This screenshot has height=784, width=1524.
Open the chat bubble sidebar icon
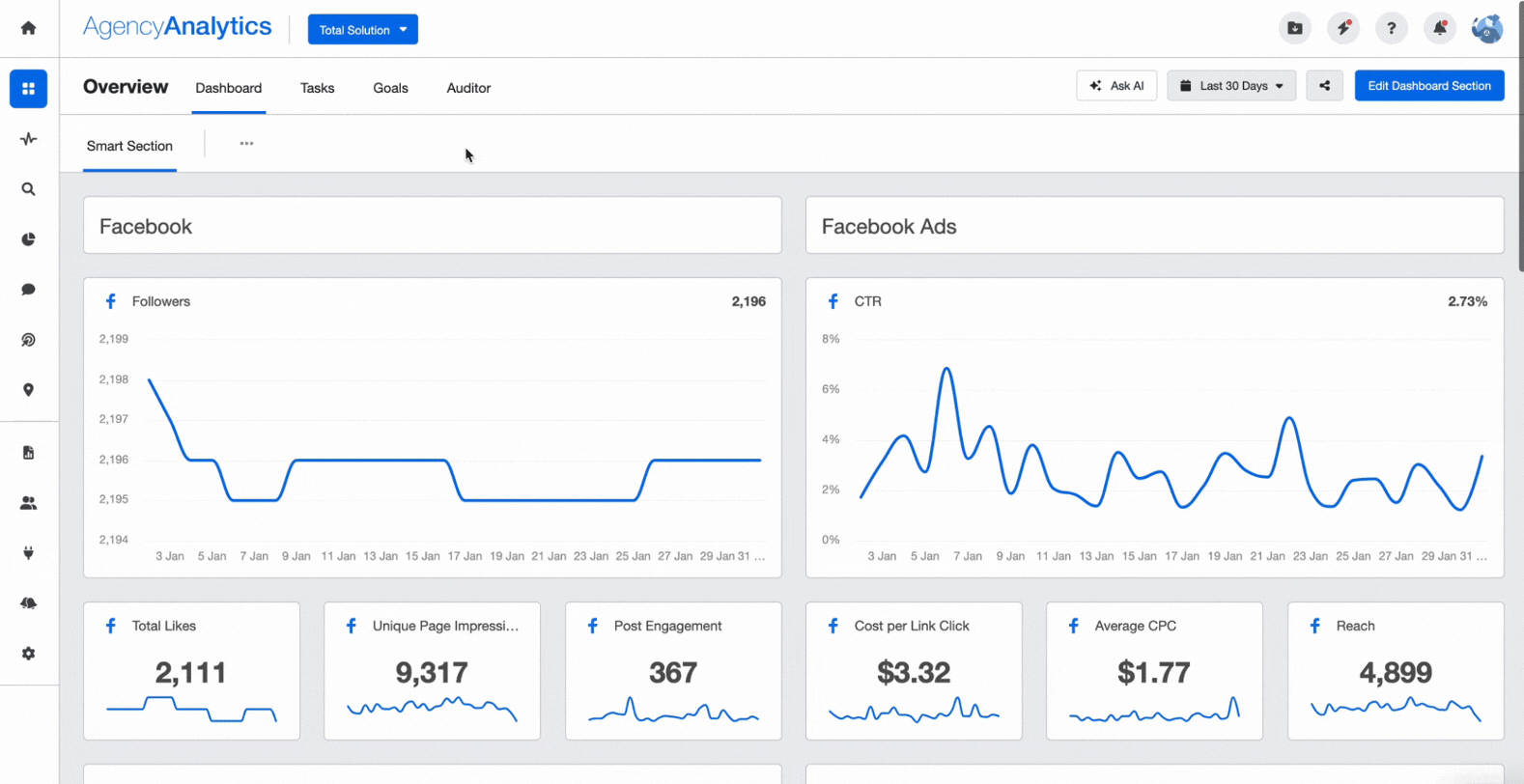[28, 290]
